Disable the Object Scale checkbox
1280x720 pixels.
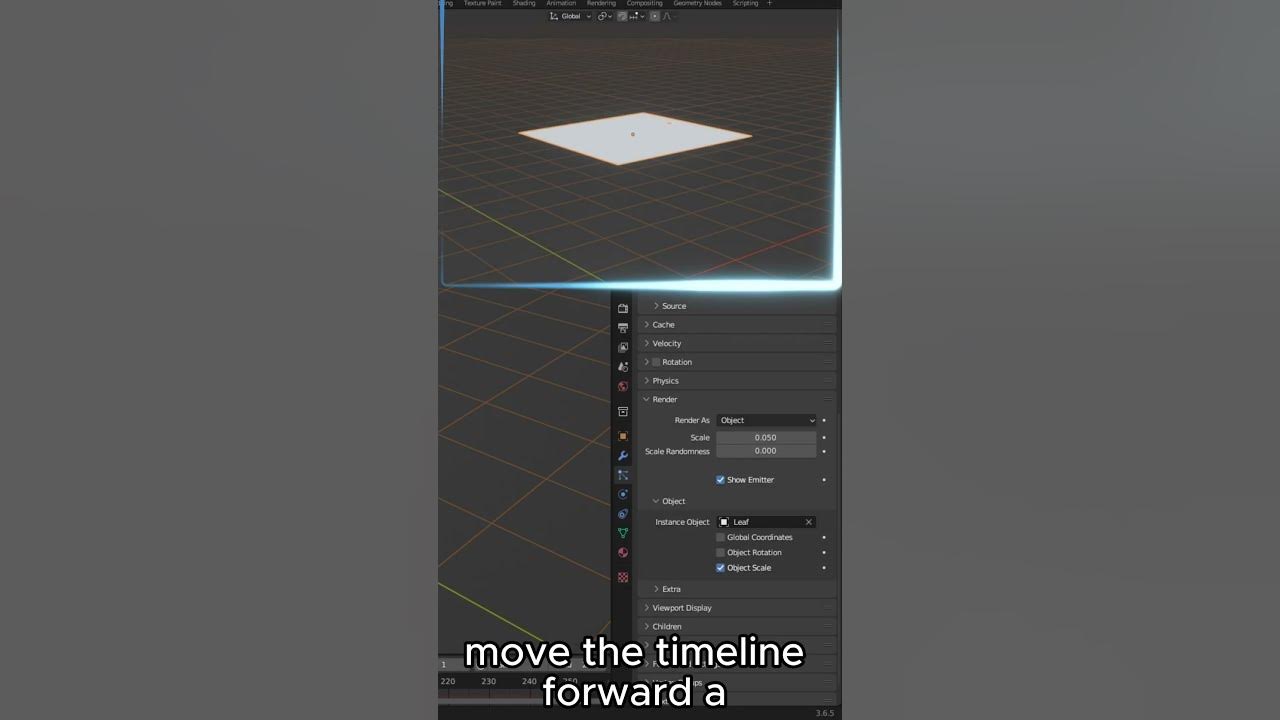pyautogui.click(x=720, y=568)
